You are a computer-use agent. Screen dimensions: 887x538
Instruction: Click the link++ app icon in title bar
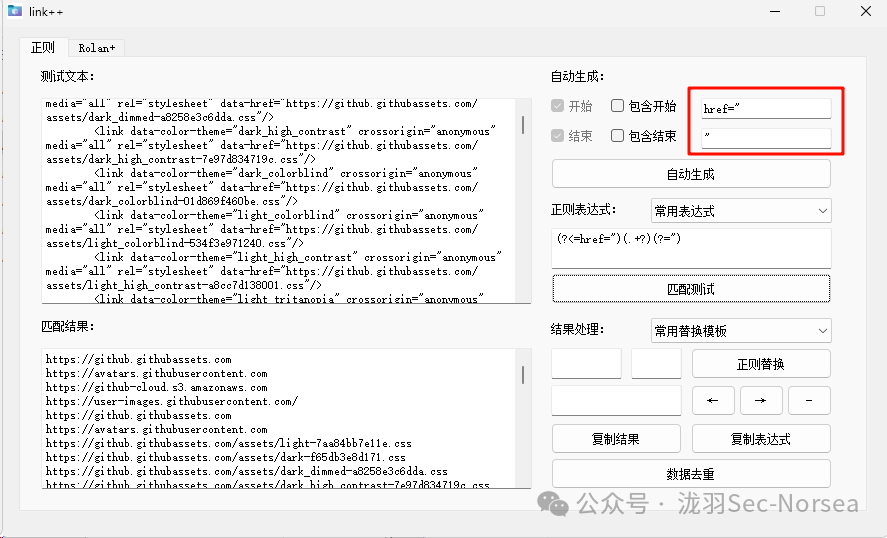tap(14, 11)
